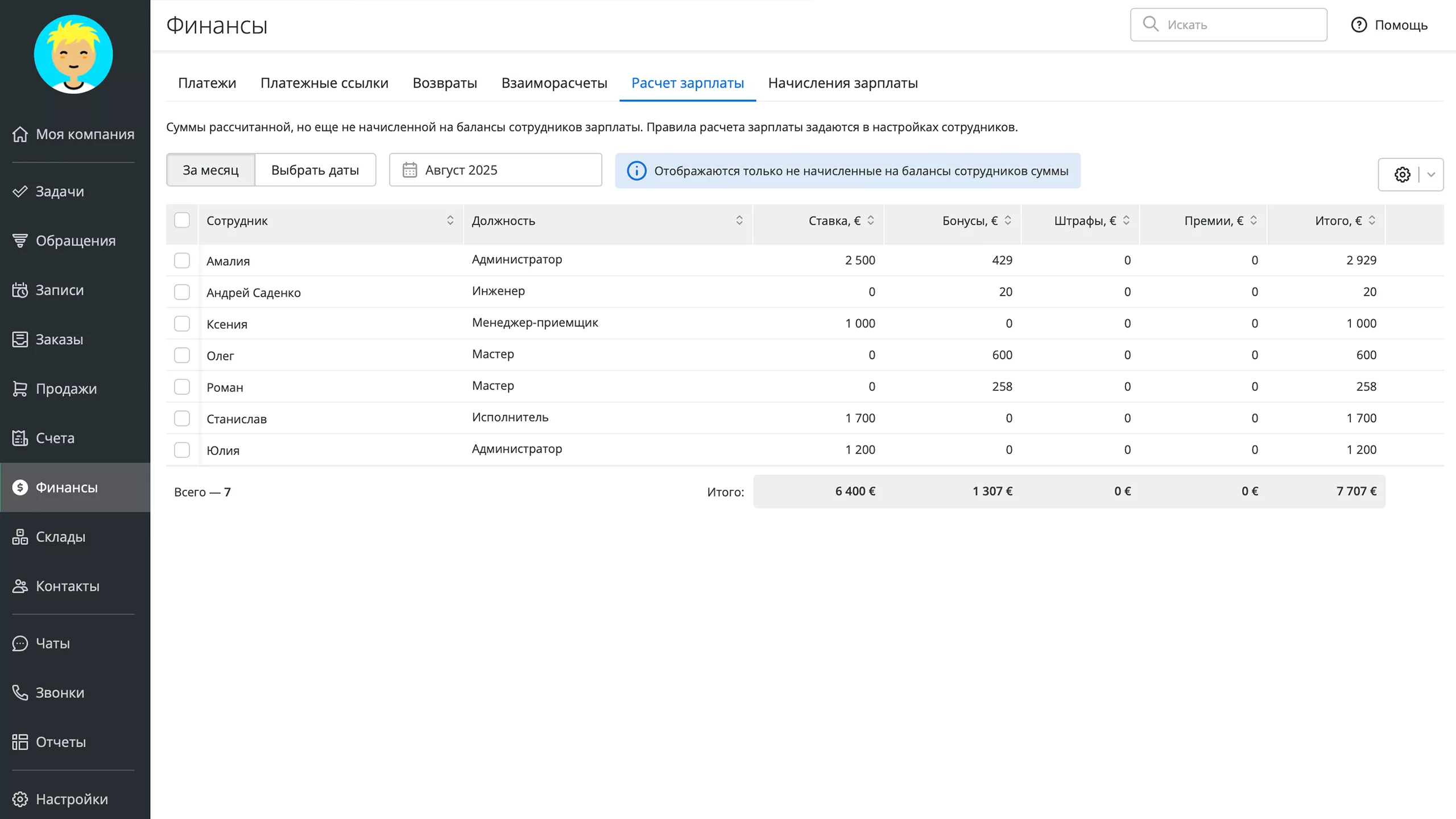Image resolution: width=1456 pixels, height=819 pixels.
Task: Click the table settings gear icon
Action: [x=1402, y=175]
